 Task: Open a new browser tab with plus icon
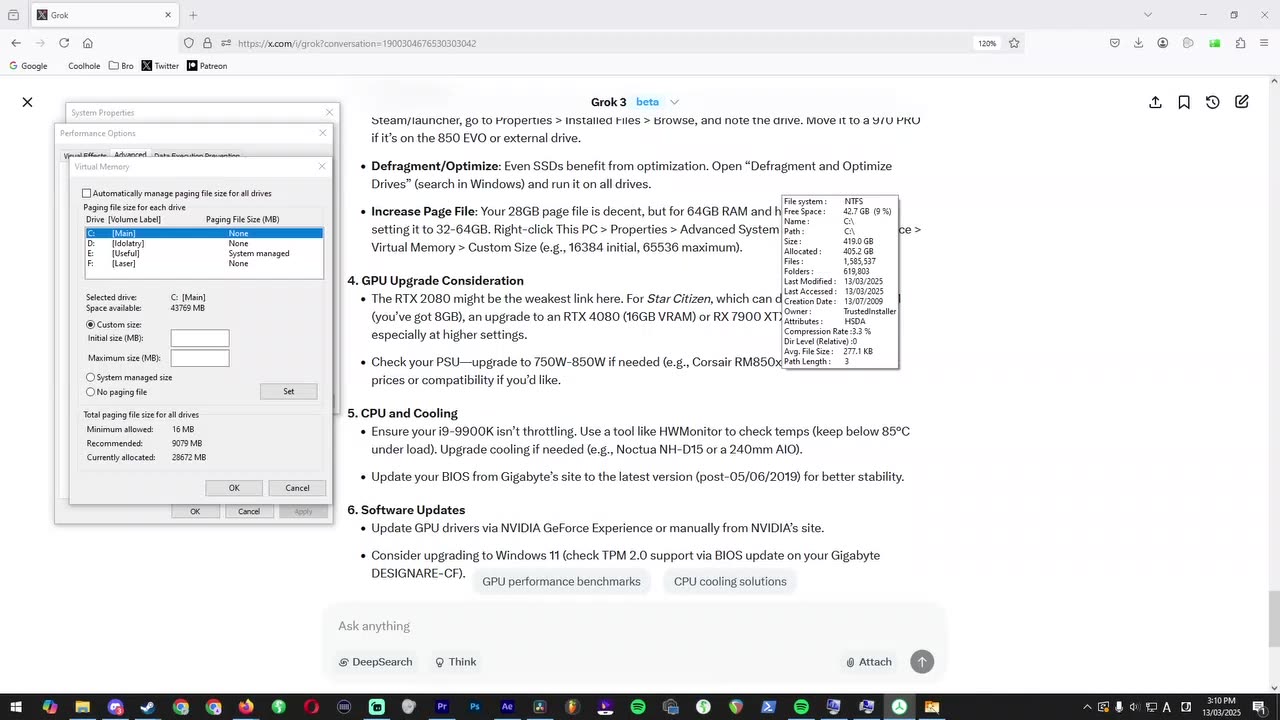pyautogui.click(x=193, y=15)
